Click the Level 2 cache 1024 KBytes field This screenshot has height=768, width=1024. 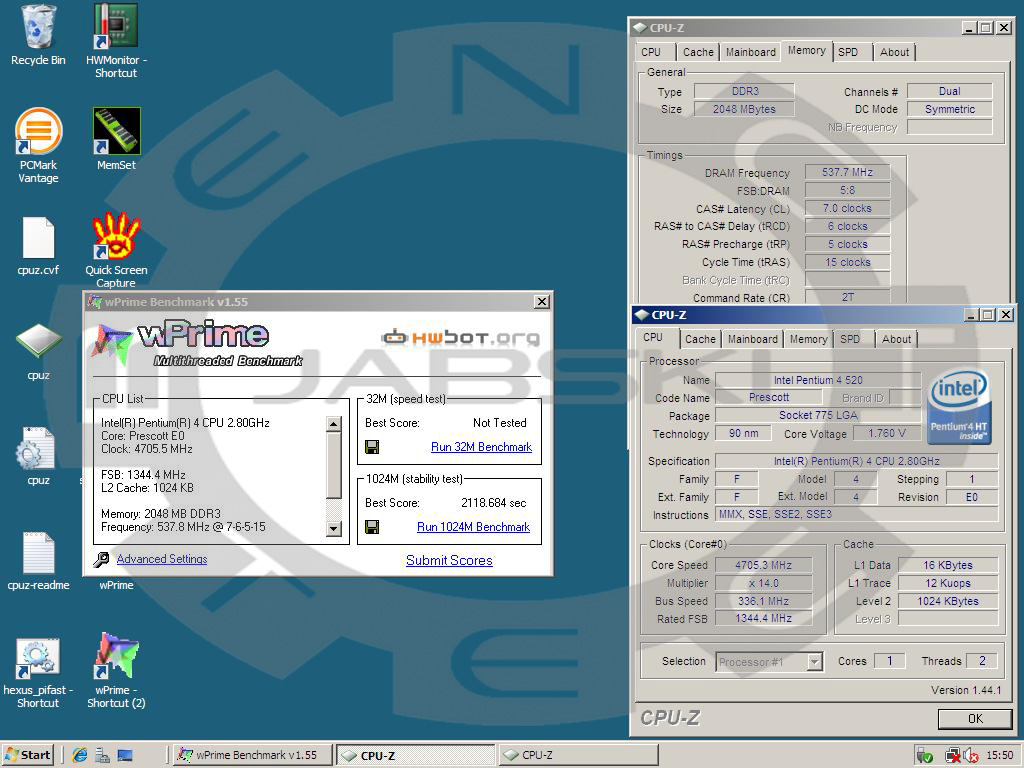[948, 601]
